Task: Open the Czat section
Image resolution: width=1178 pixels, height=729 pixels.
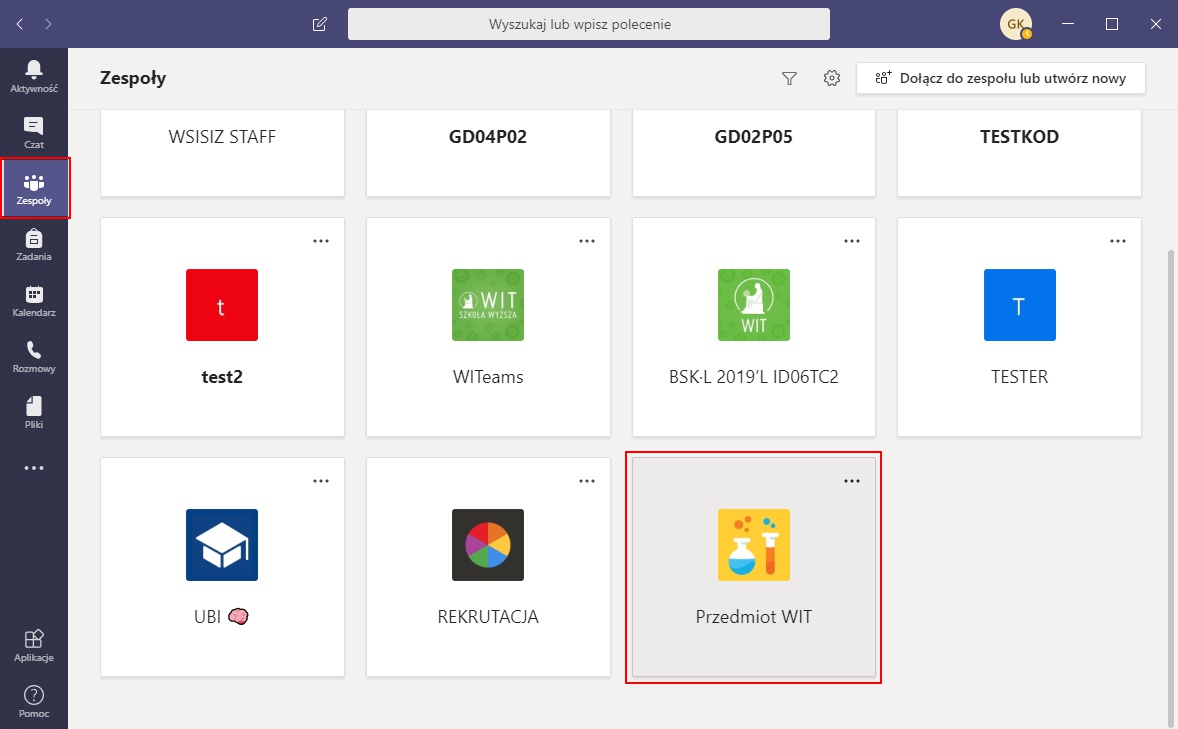Action: coord(34,132)
